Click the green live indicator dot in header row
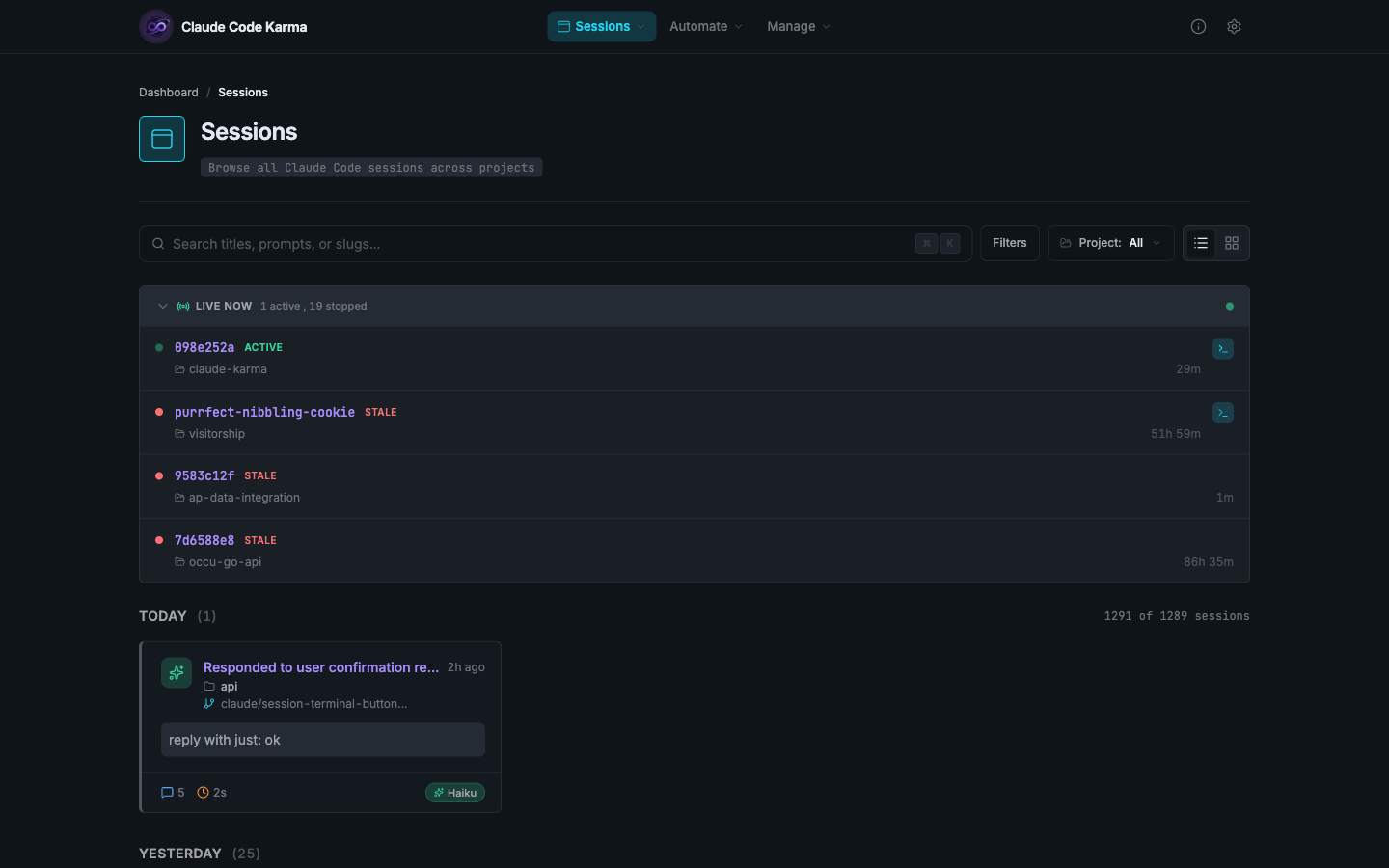This screenshot has height=868, width=1389. coord(1229,306)
